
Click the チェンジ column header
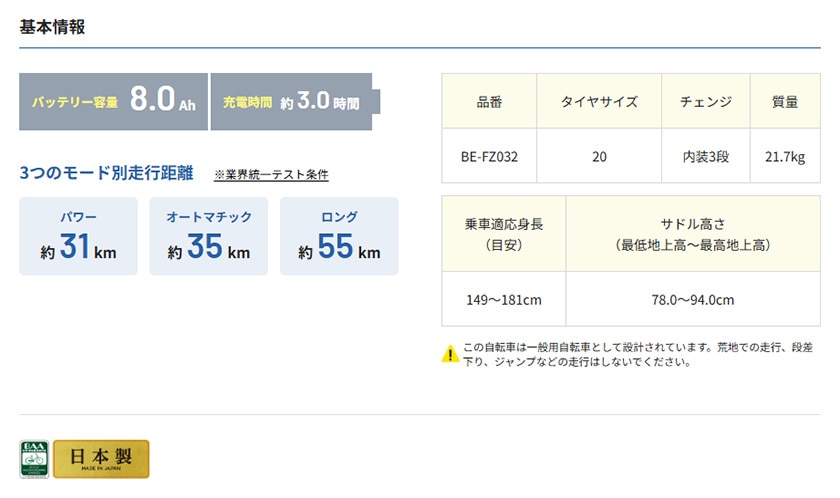706,102
